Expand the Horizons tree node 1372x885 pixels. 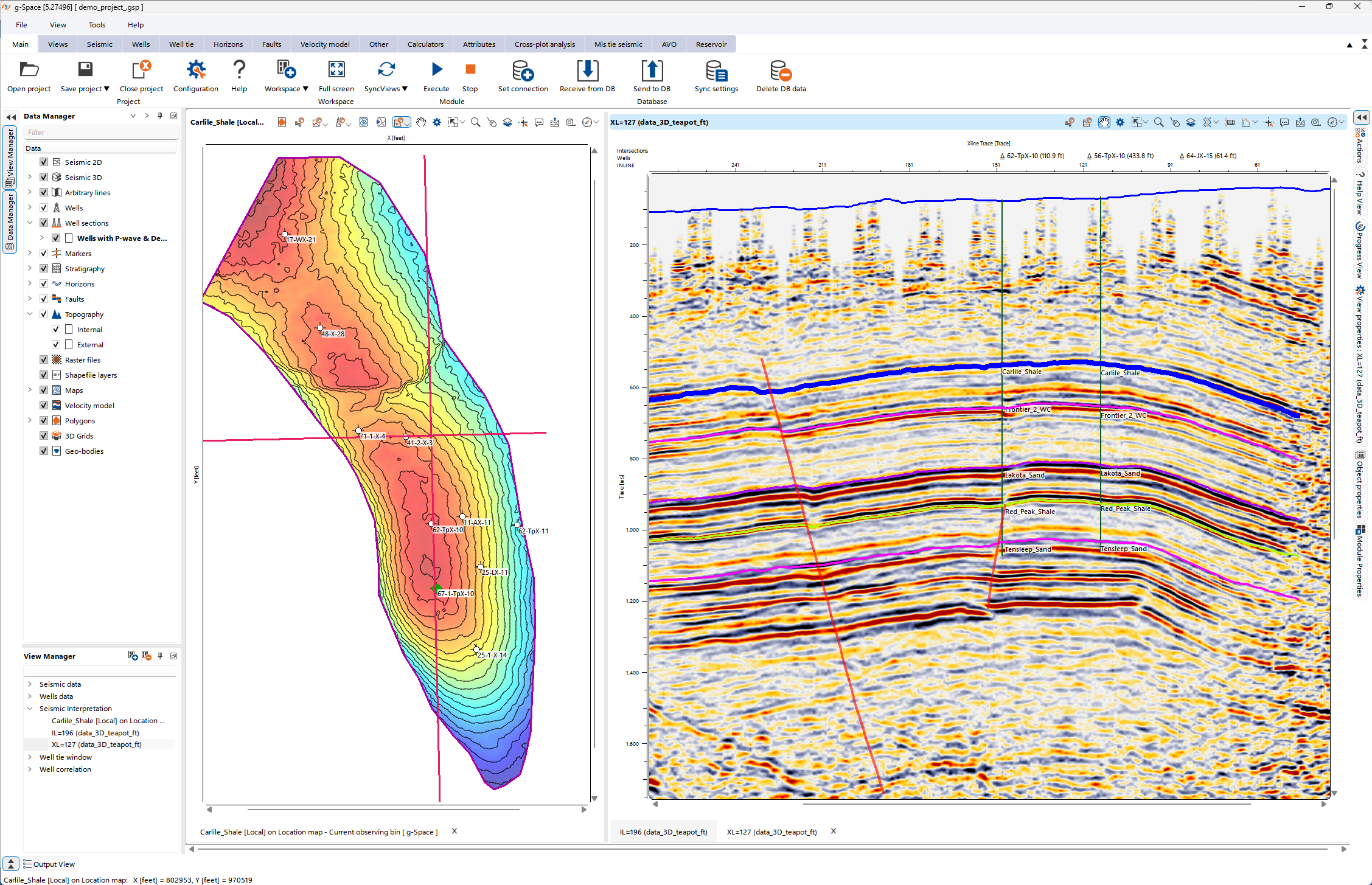click(30, 283)
